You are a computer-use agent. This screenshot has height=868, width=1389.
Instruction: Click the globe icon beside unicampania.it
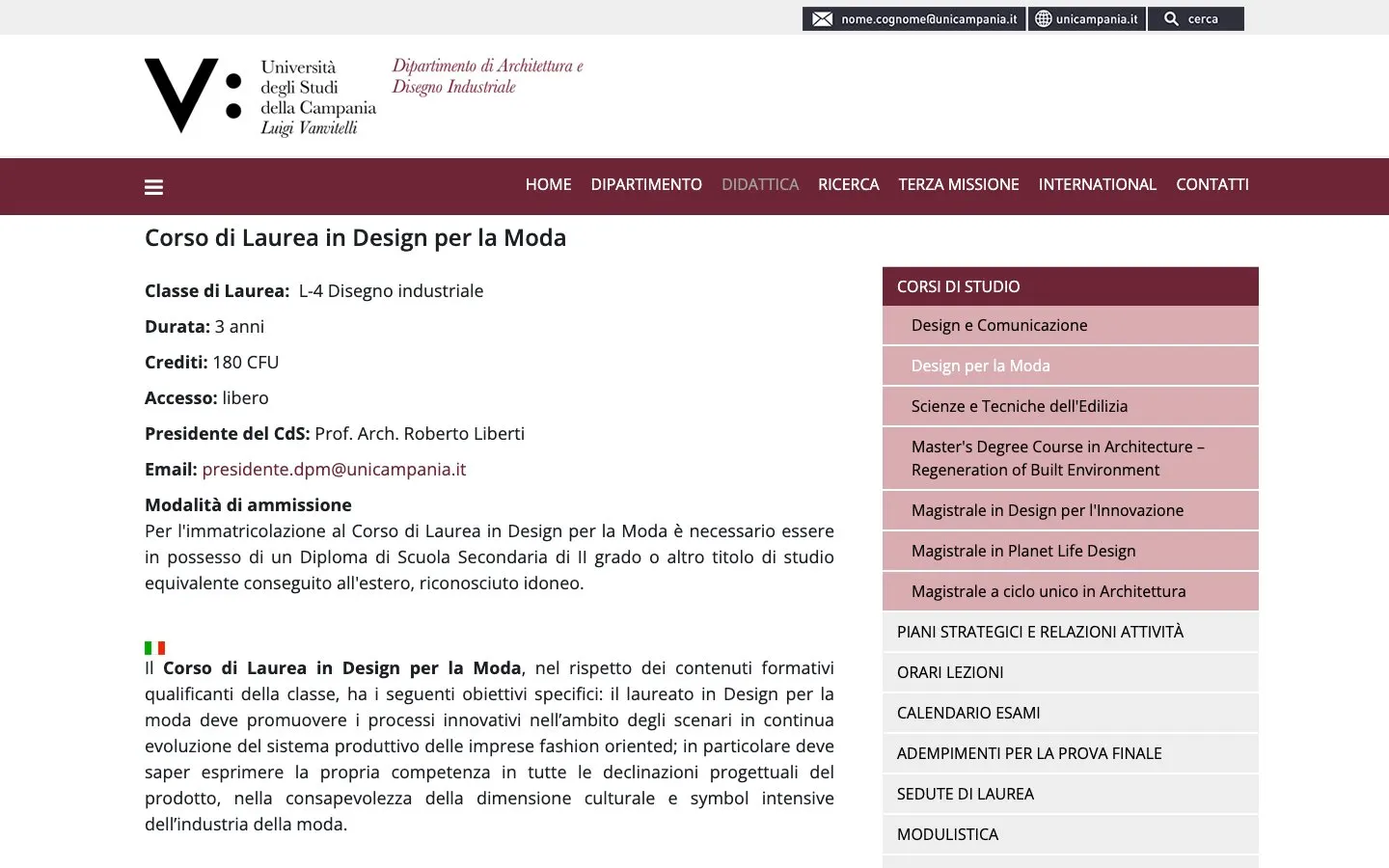[x=1043, y=19]
